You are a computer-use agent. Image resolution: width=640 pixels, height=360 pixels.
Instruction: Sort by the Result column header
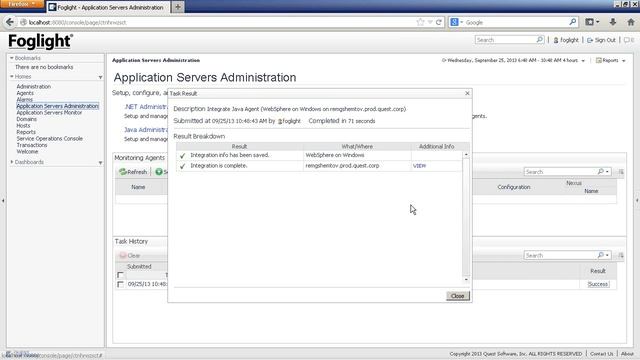pyautogui.click(x=239, y=147)
